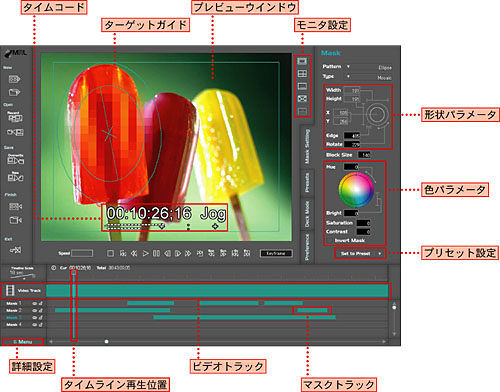
Task: Click the Play button in transport controls
Action: pos(146,254)
